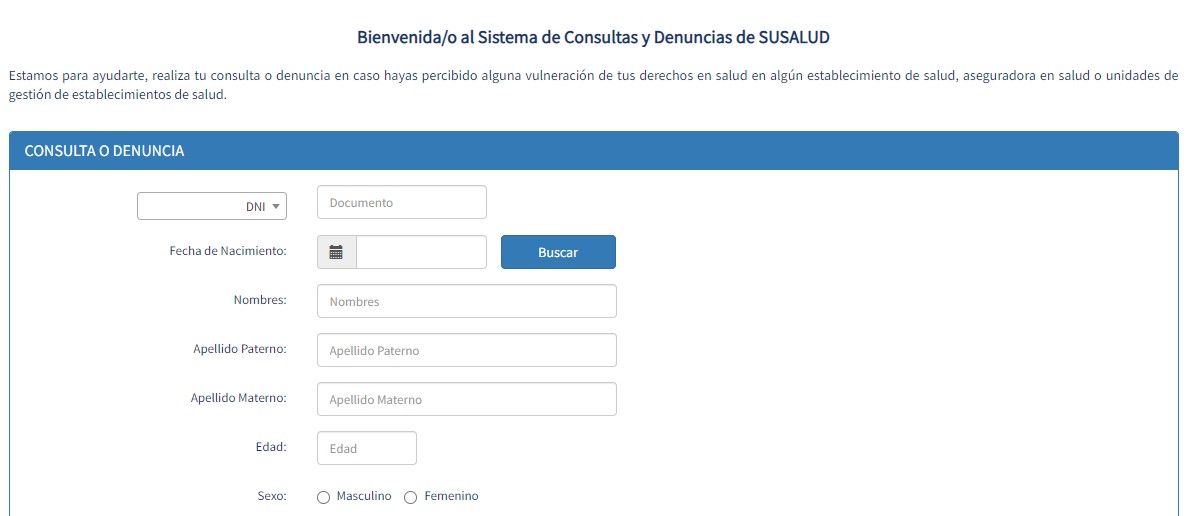This screenshot has height=516, width=1197.
Task: Click the Documento number input field
Action: coord(401,202)
